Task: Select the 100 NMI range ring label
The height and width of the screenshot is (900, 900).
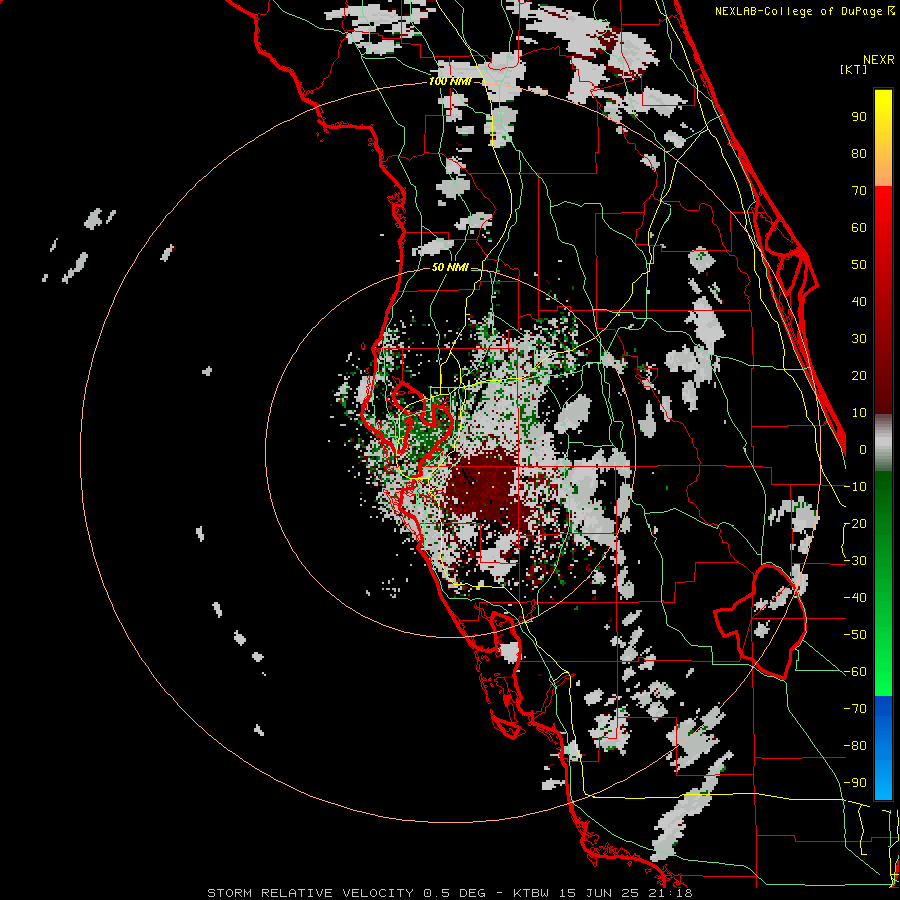Action: [450, 82]
